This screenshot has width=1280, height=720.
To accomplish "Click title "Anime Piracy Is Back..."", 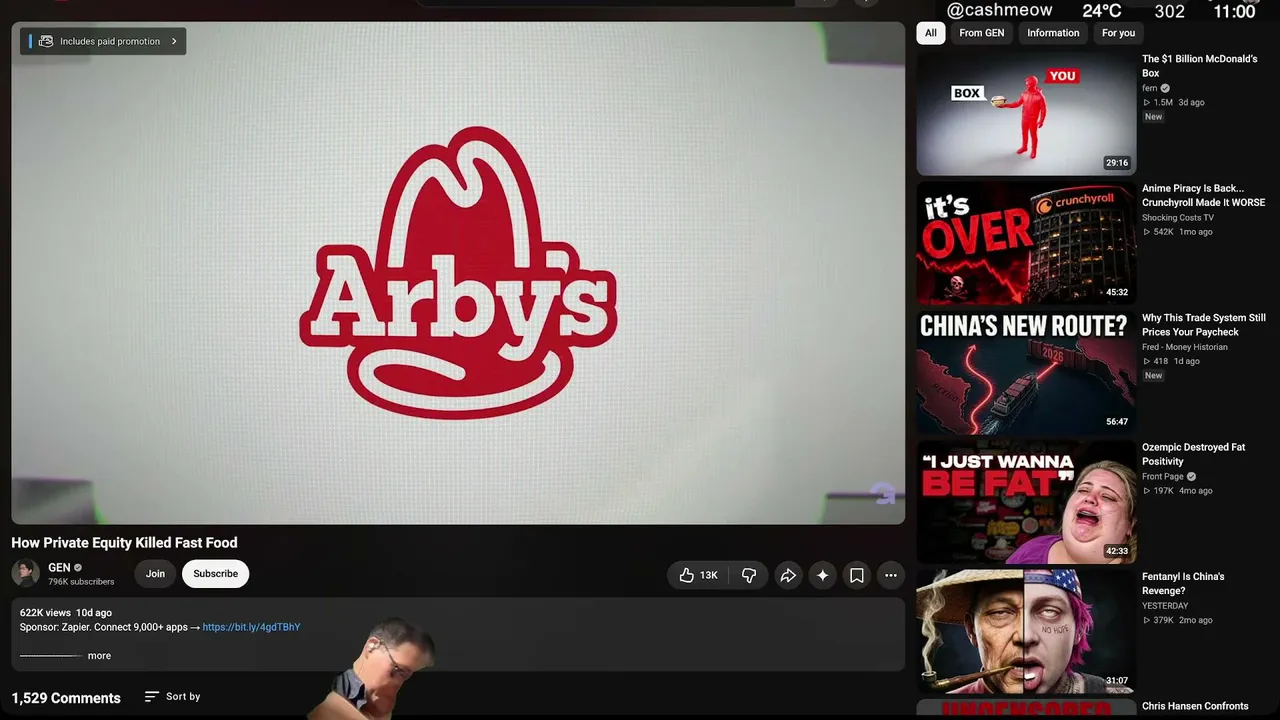I will [1204, 195].
